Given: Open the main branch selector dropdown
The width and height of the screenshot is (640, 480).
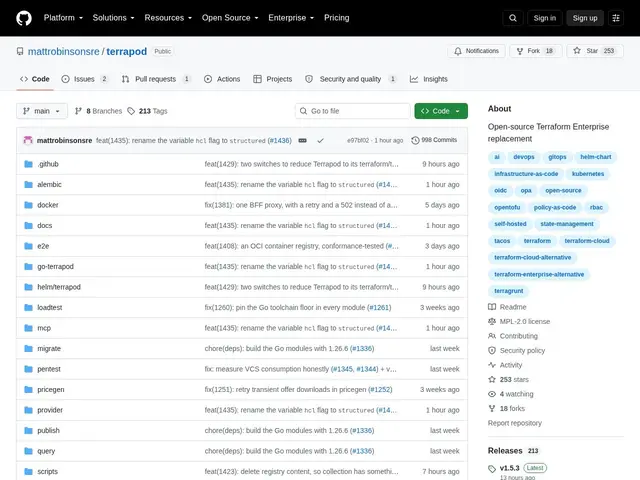Looking at the screenshot, I should tap(42, 111).
